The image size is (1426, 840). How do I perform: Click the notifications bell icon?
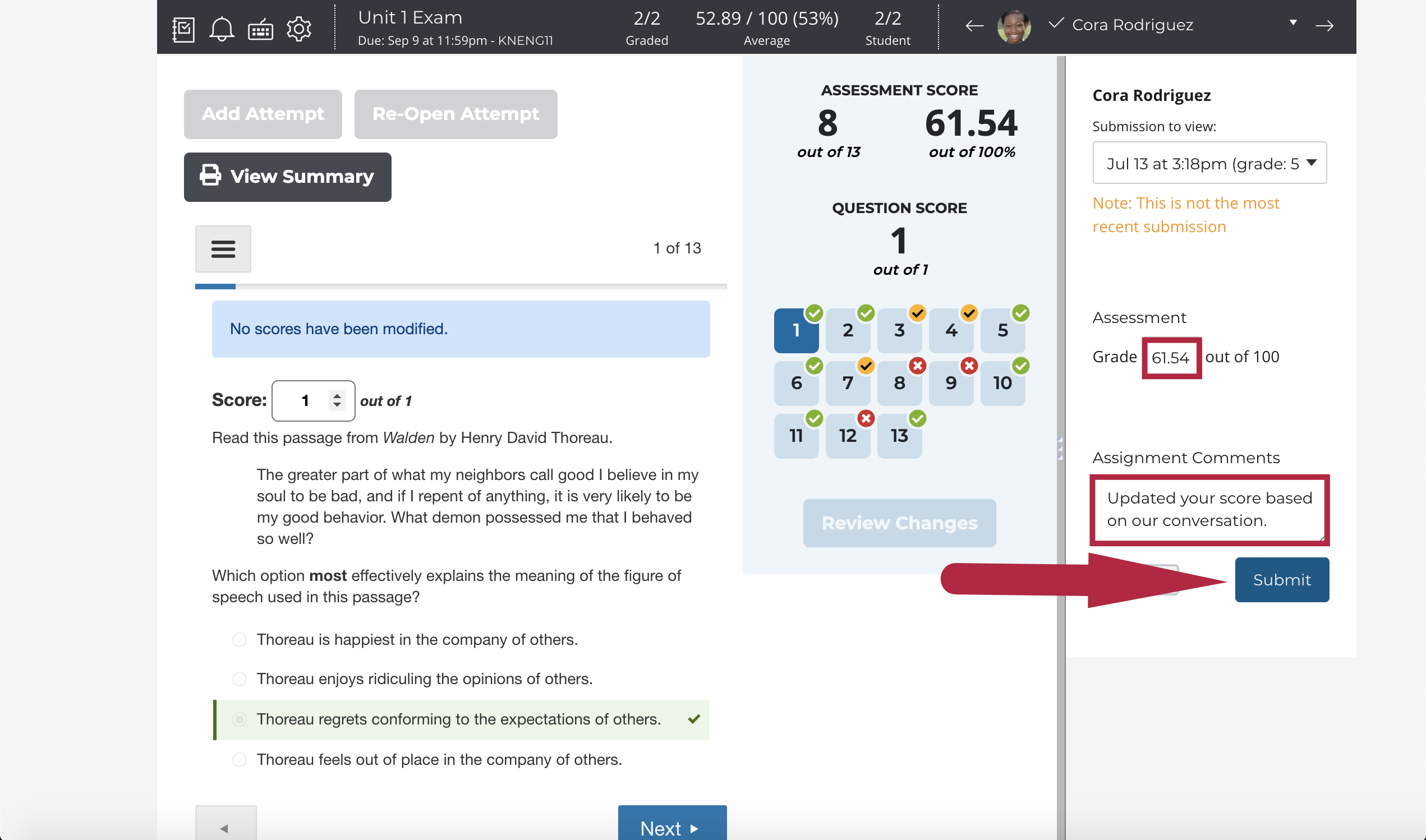click(221, 26)
